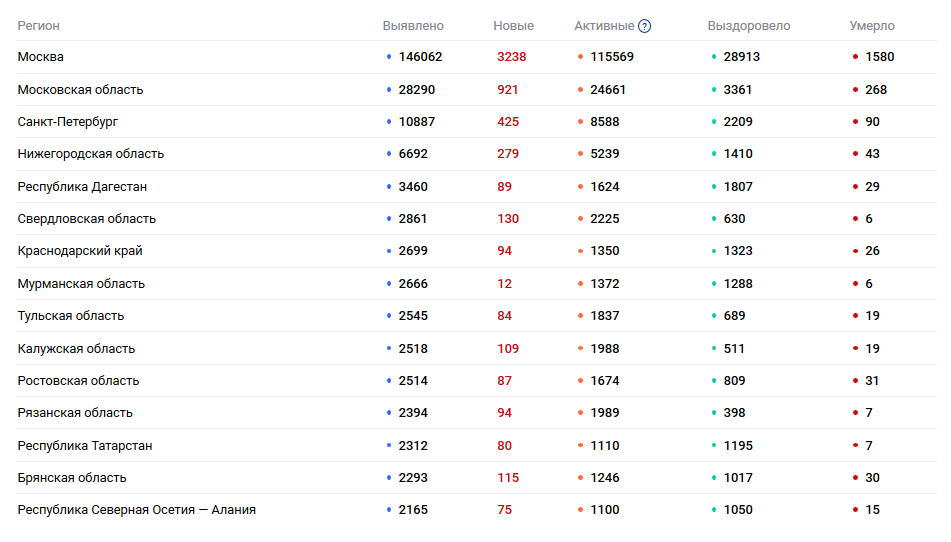Click Moscow's total detected value 146062

point(420,57)
